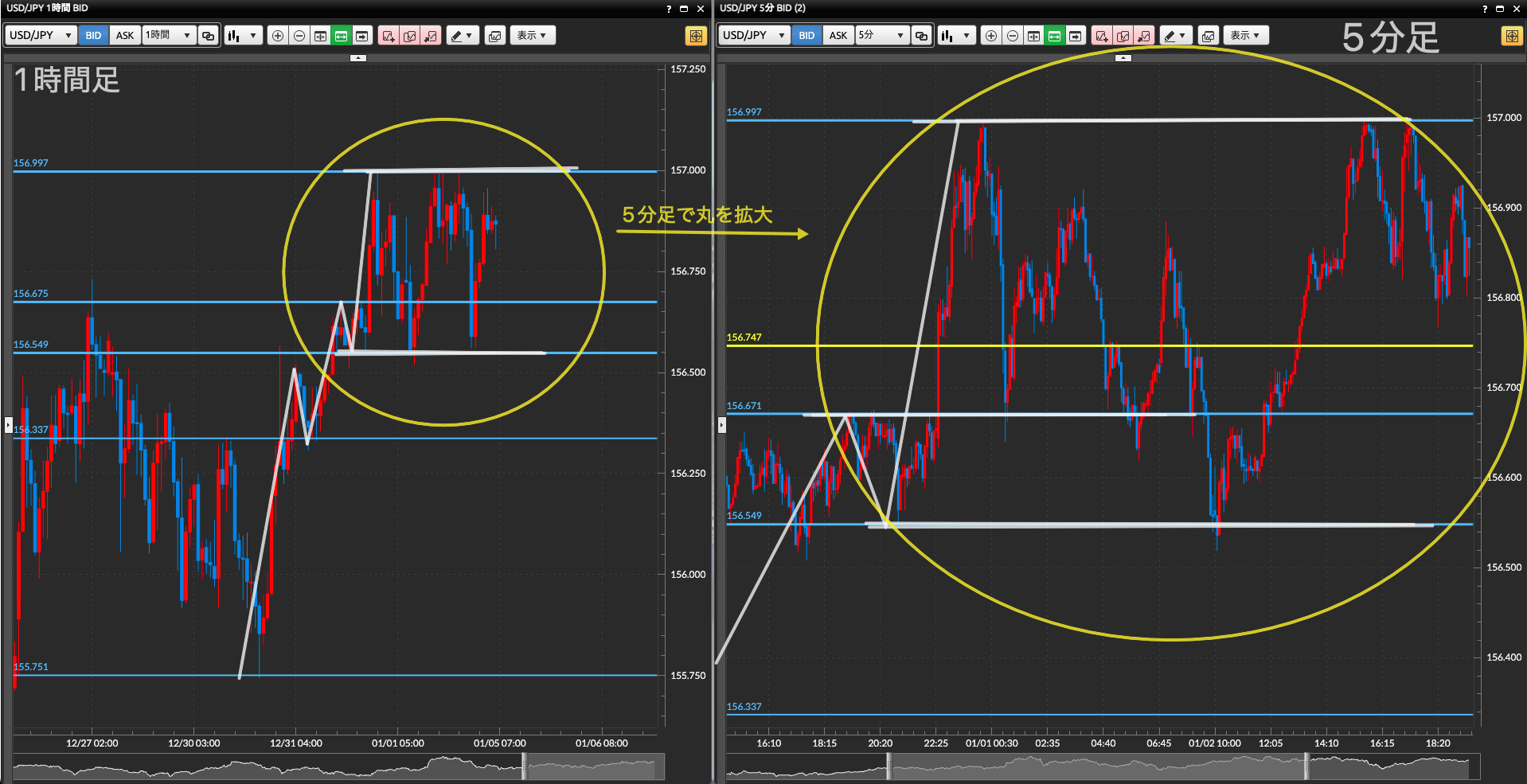Screen dimensions: 1527x784
Task: Click the left-edge panel expander on the 5-minute chart
Action: point(721,425)
